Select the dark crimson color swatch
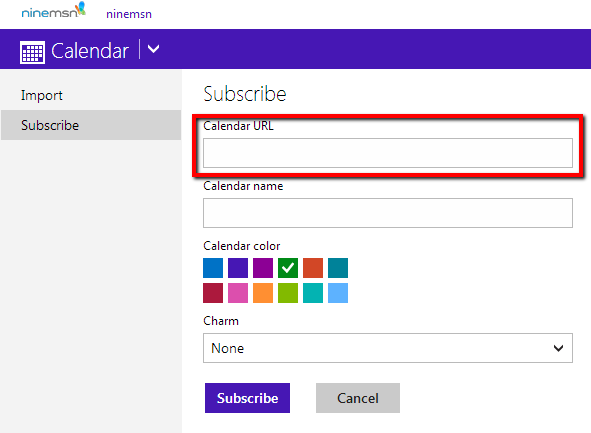The image size is (591, 433). point(213,293)
